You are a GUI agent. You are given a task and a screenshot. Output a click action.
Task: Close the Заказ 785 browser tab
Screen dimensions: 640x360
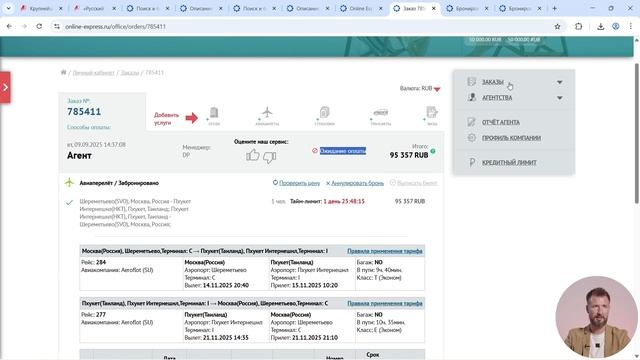434,8
